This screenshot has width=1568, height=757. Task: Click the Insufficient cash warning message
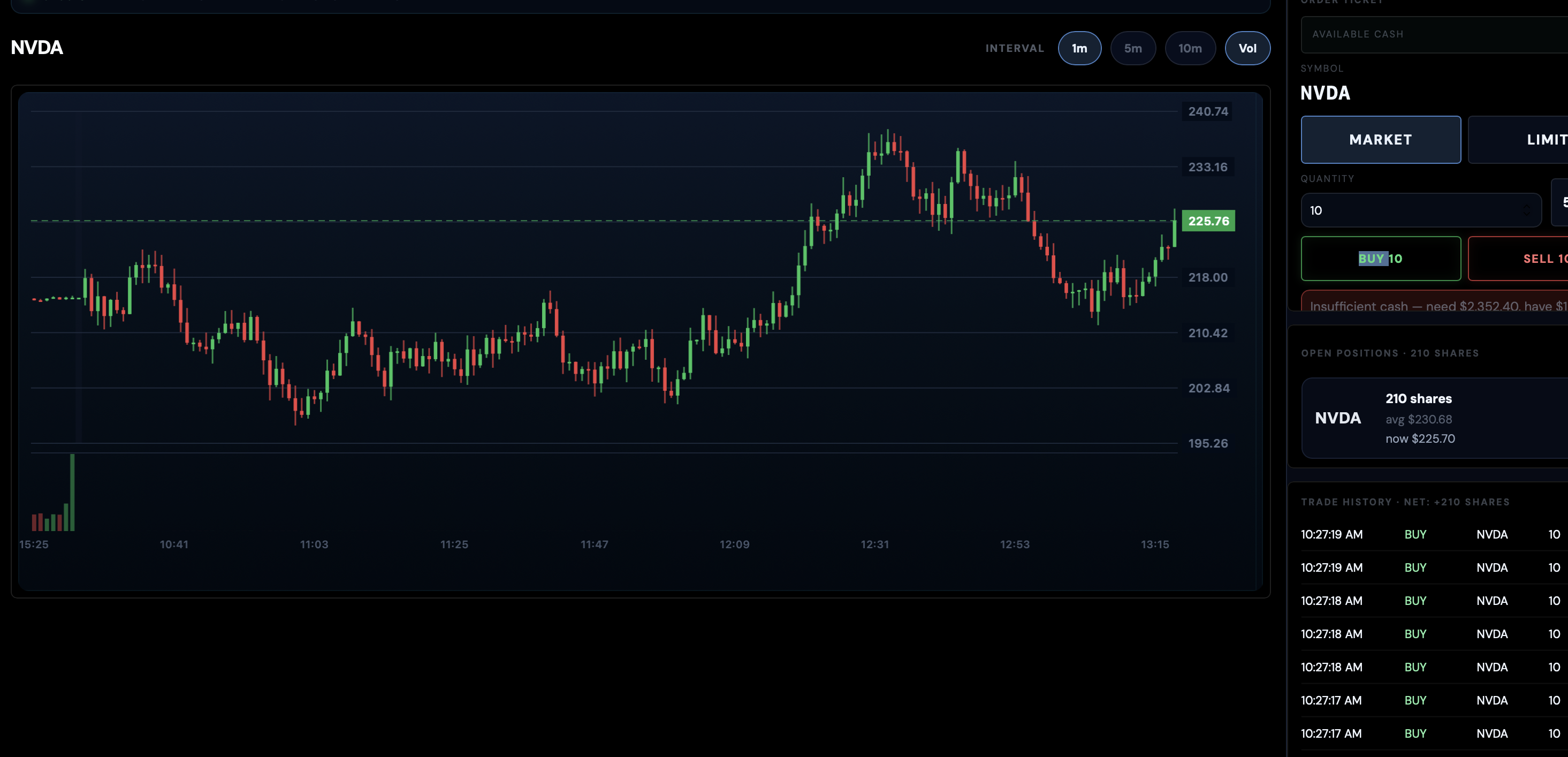(x=1435, y=301)
